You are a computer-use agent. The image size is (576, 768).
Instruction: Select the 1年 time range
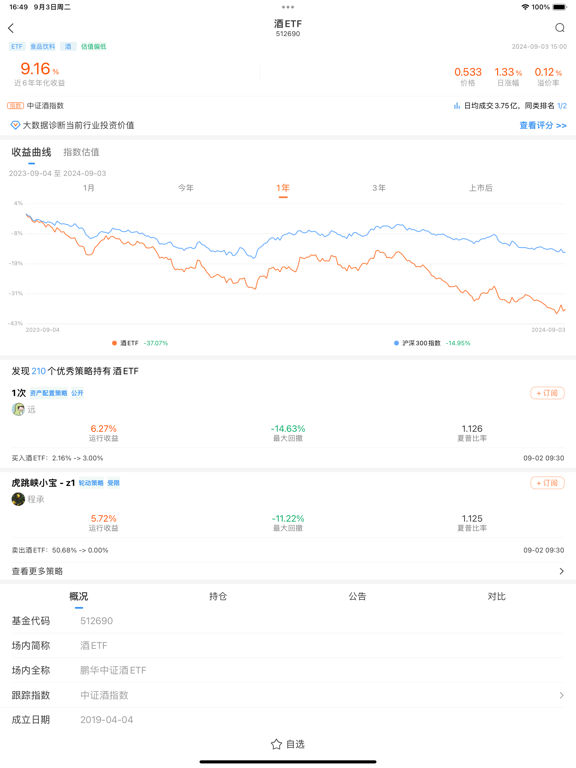pyautogui.click(x=283, y=188)
